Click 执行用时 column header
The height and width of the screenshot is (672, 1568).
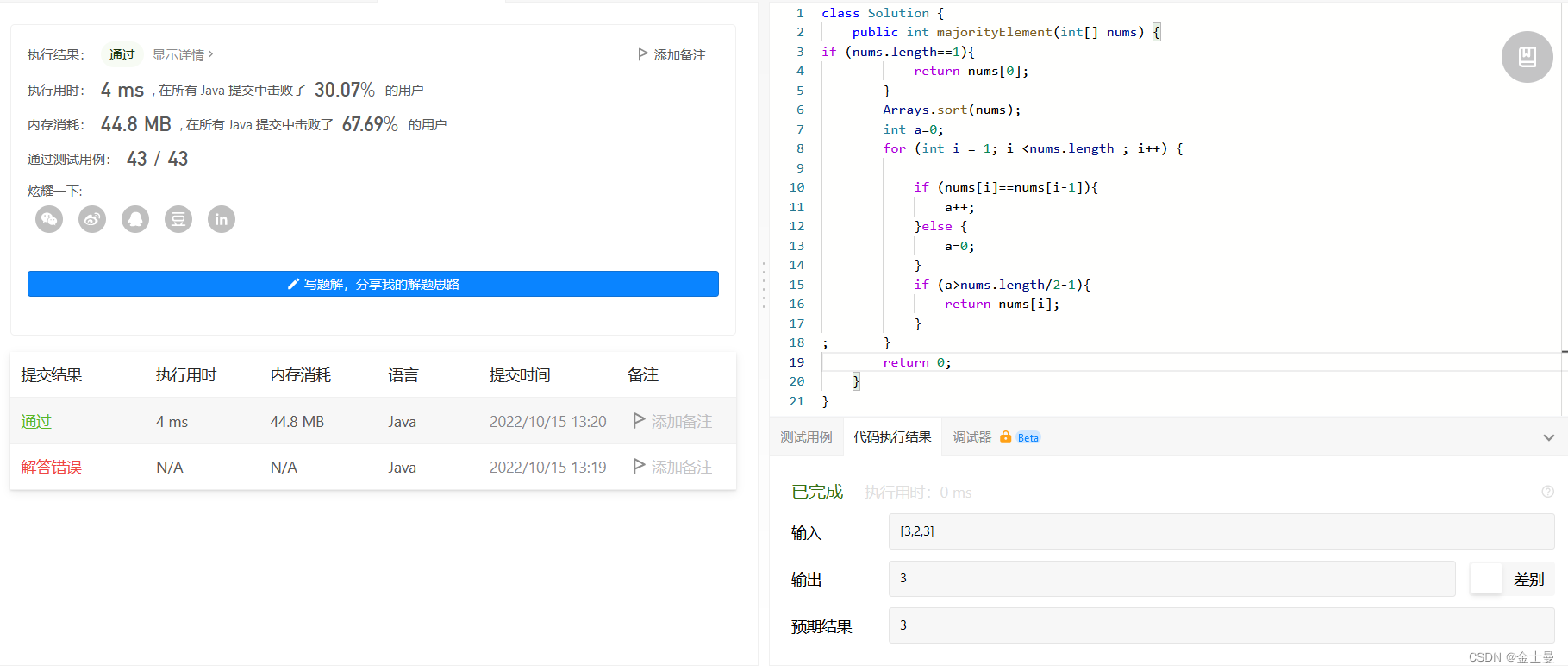click(x=186, y=375)
